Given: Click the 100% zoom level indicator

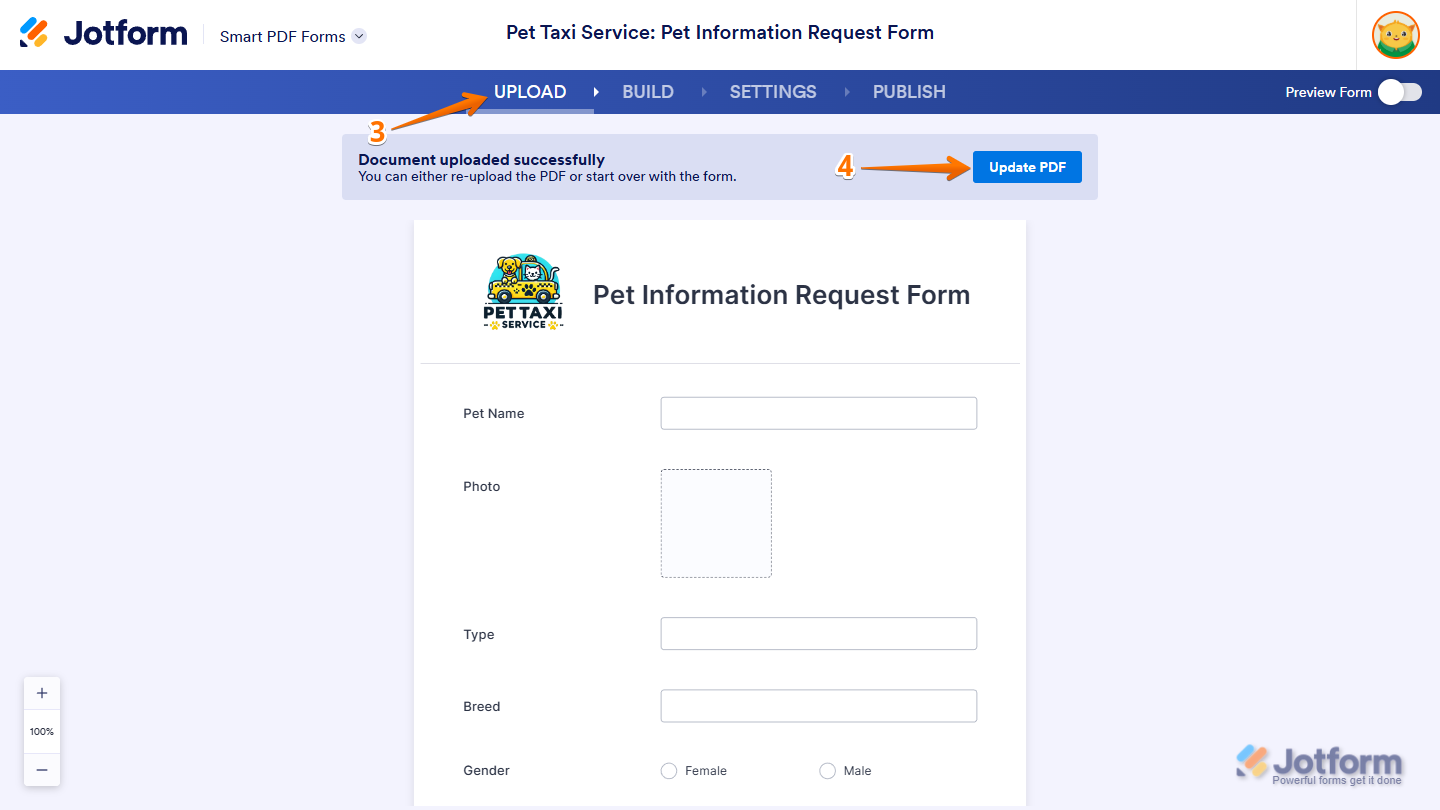Looking at the screenshot, I should (x=42, y=731).
